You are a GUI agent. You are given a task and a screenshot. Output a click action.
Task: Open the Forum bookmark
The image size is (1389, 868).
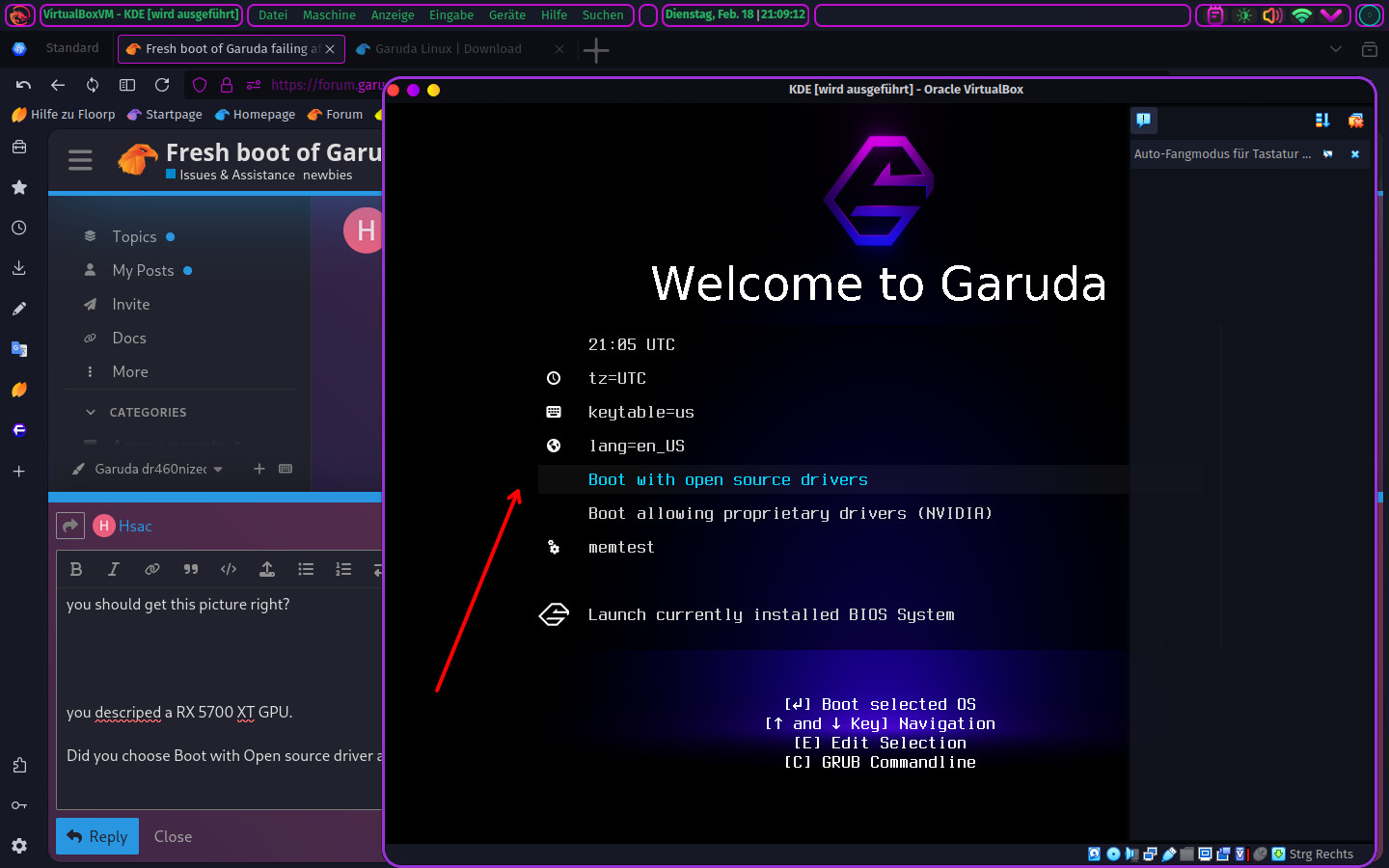pos(335,114)
